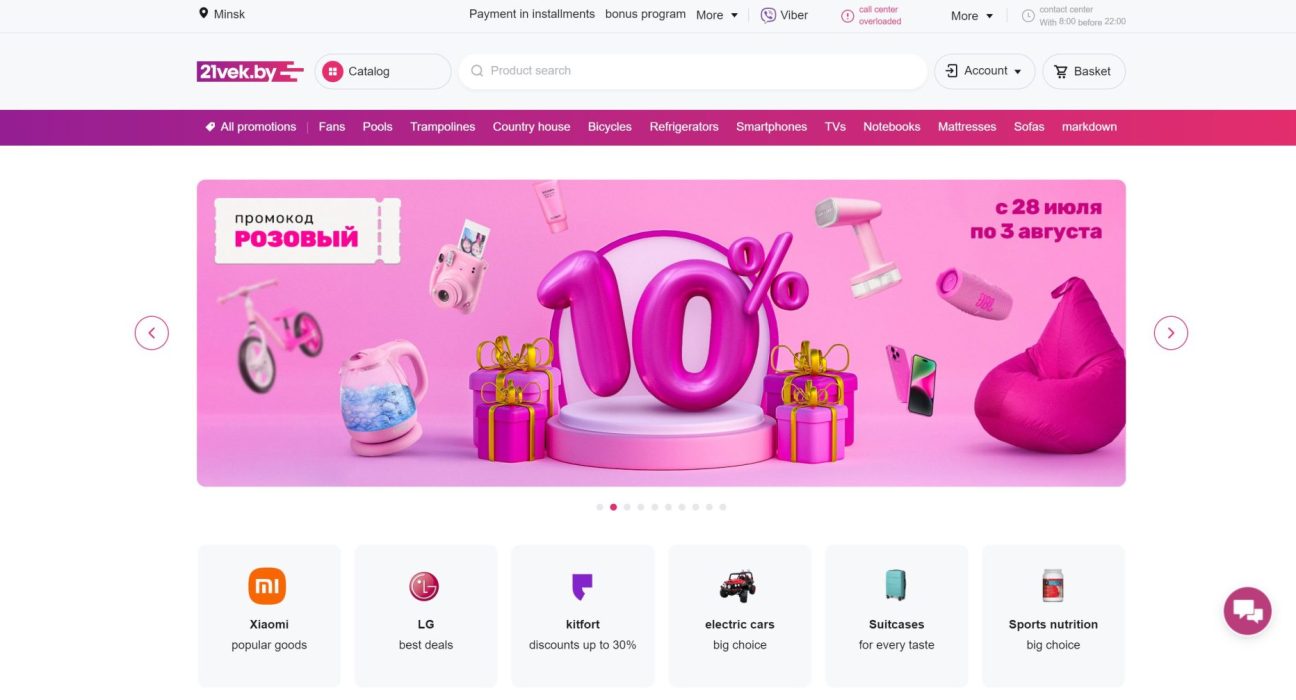This screenshot has width=1296, height=700.
Task: Click the Xiaomi brand icon
Action: 267,586
